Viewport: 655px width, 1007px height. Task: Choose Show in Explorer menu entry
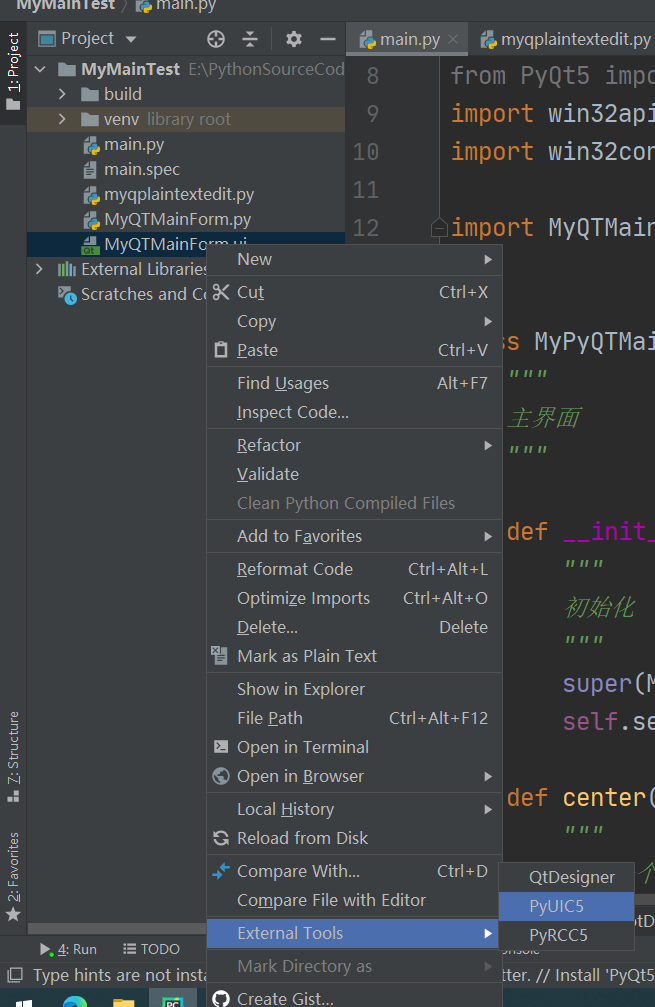coord(354,689)
